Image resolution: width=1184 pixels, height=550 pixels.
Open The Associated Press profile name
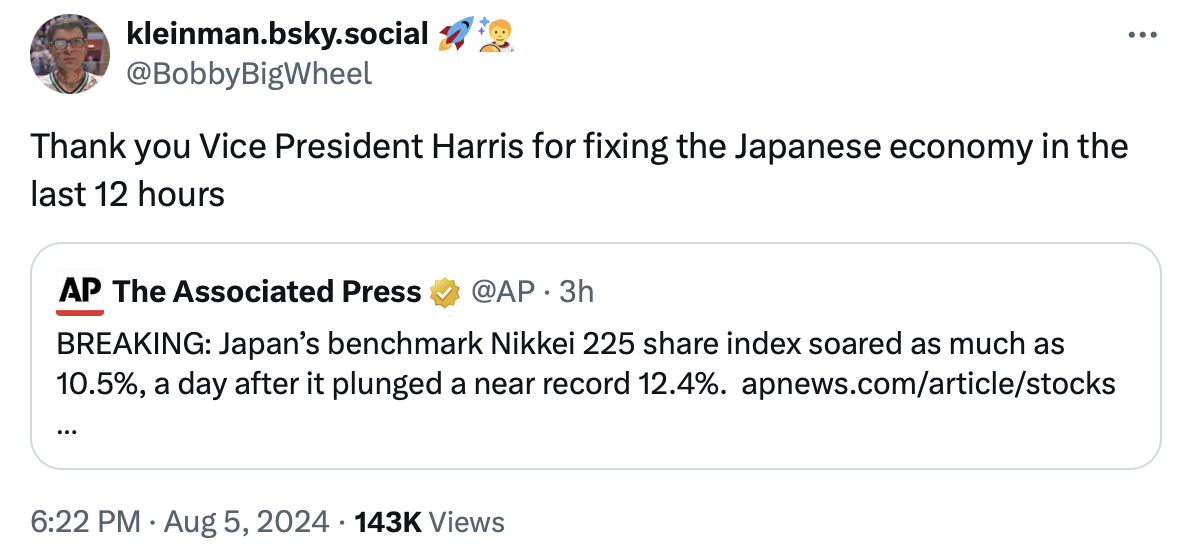pyautogui.click(x=267, y=291)
